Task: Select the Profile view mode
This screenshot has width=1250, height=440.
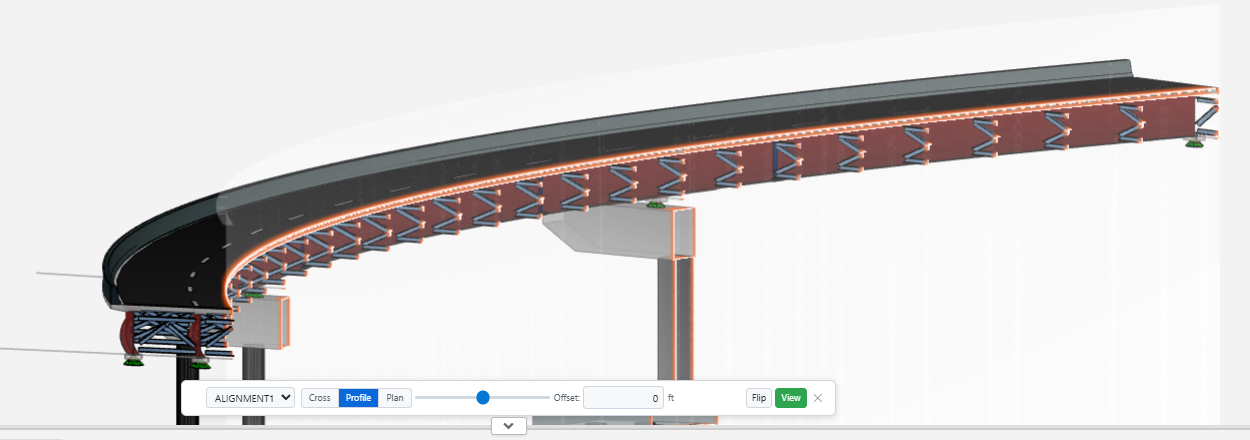Action: coord(358,398)
